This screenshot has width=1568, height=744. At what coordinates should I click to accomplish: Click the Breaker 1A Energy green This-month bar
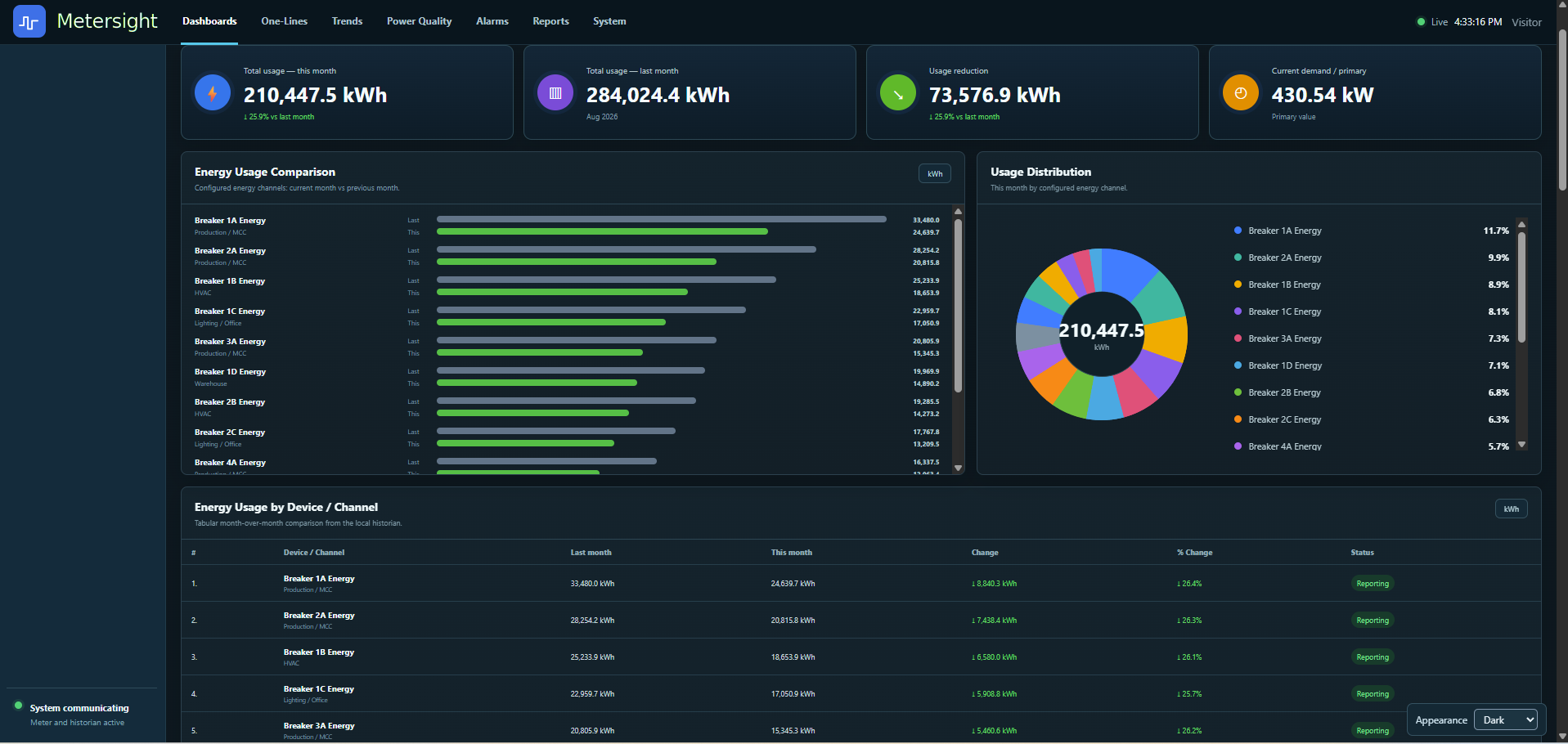pyautogui.click(x=602, y=231)
